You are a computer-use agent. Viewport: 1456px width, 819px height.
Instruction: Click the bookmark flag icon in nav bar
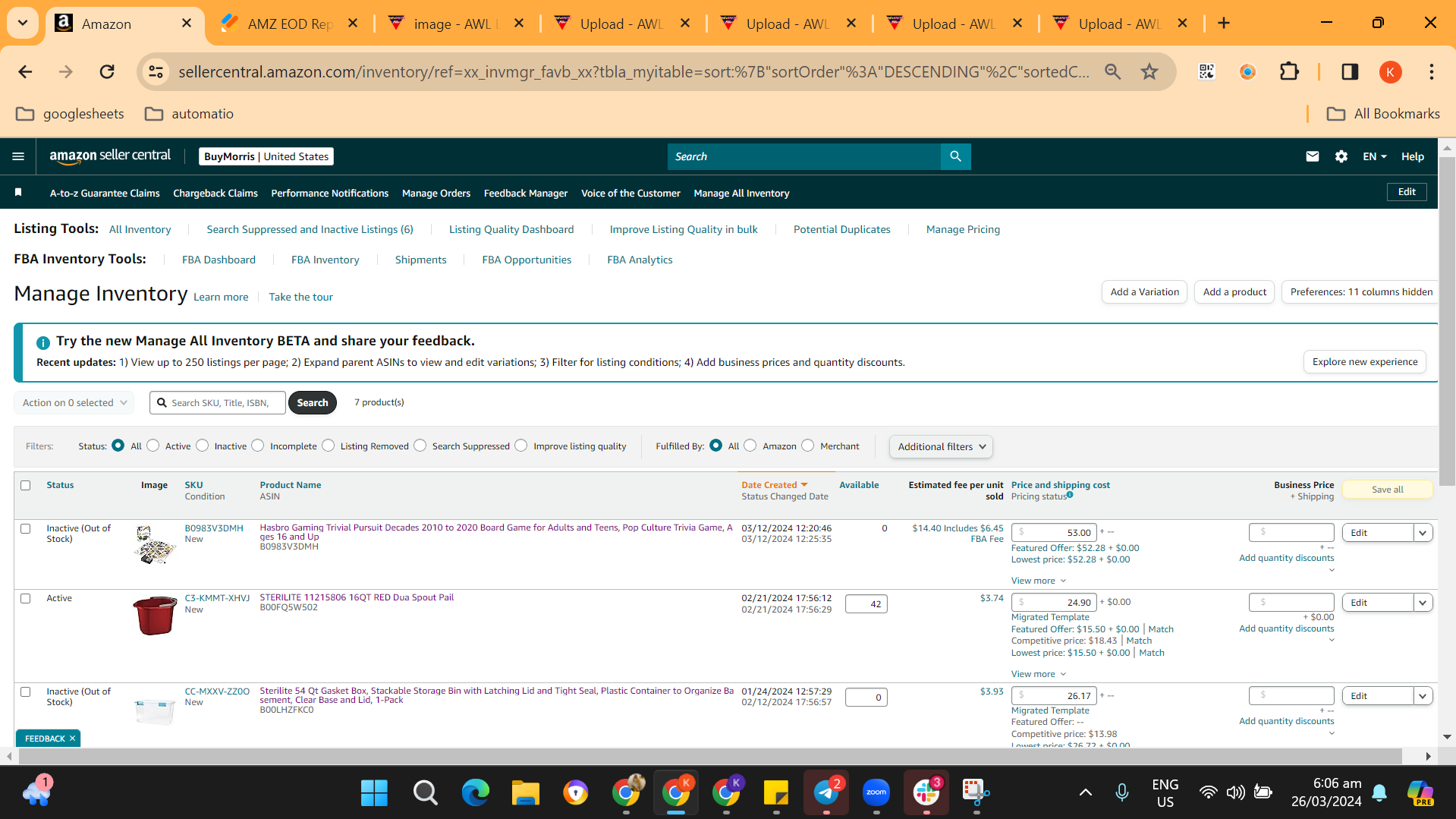tap(18, 193)
